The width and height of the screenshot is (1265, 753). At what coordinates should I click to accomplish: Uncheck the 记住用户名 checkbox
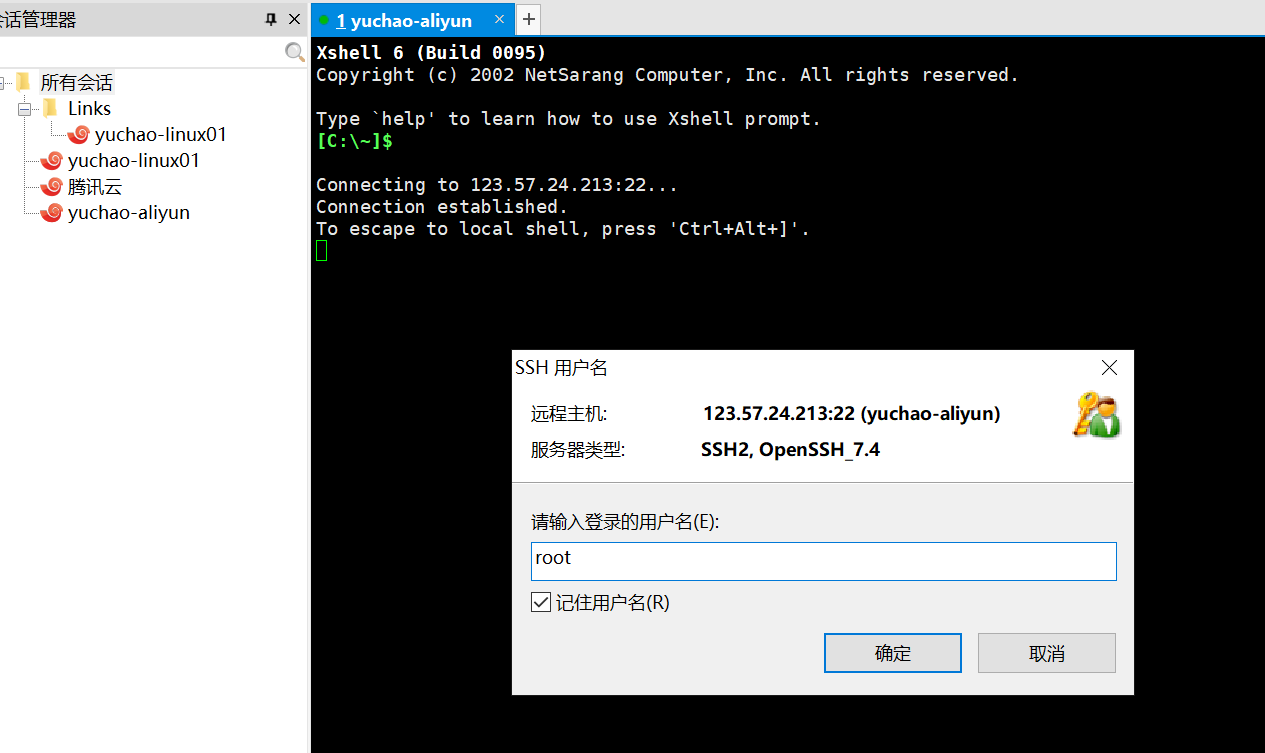click(x=541, y=602)
